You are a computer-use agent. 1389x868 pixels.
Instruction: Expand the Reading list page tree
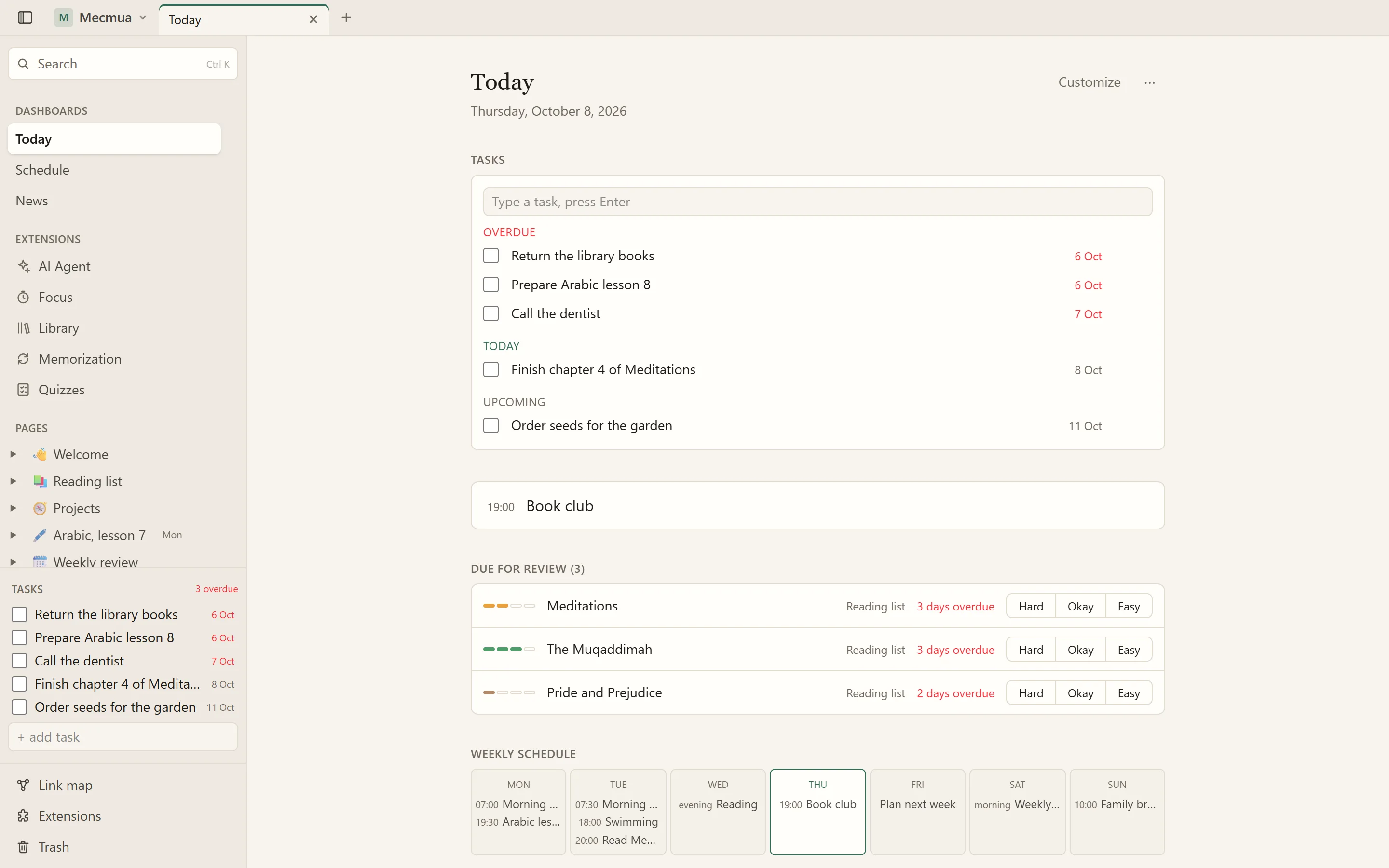(x=13, y=481)
